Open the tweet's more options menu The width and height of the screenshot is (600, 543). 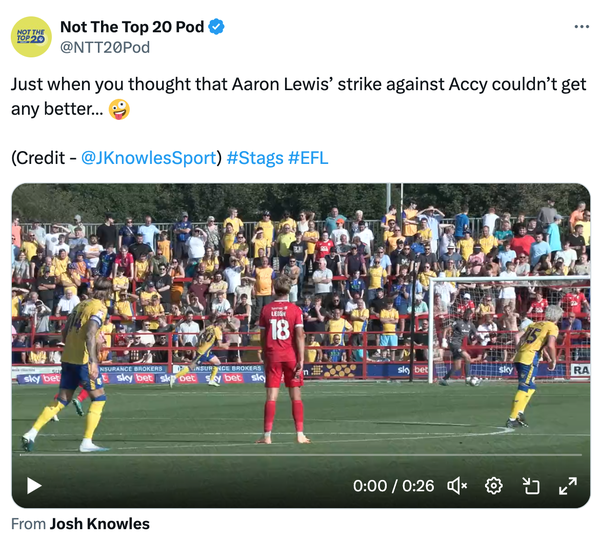(x=581, y=26)
